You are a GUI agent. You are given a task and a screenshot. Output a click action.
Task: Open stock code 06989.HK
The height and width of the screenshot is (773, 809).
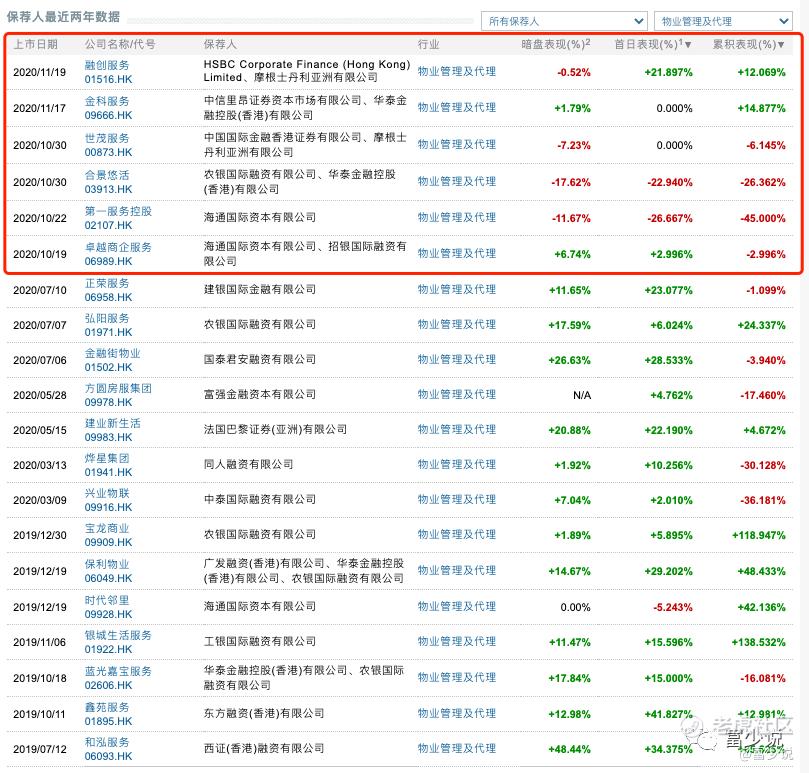tap(108, 261)
